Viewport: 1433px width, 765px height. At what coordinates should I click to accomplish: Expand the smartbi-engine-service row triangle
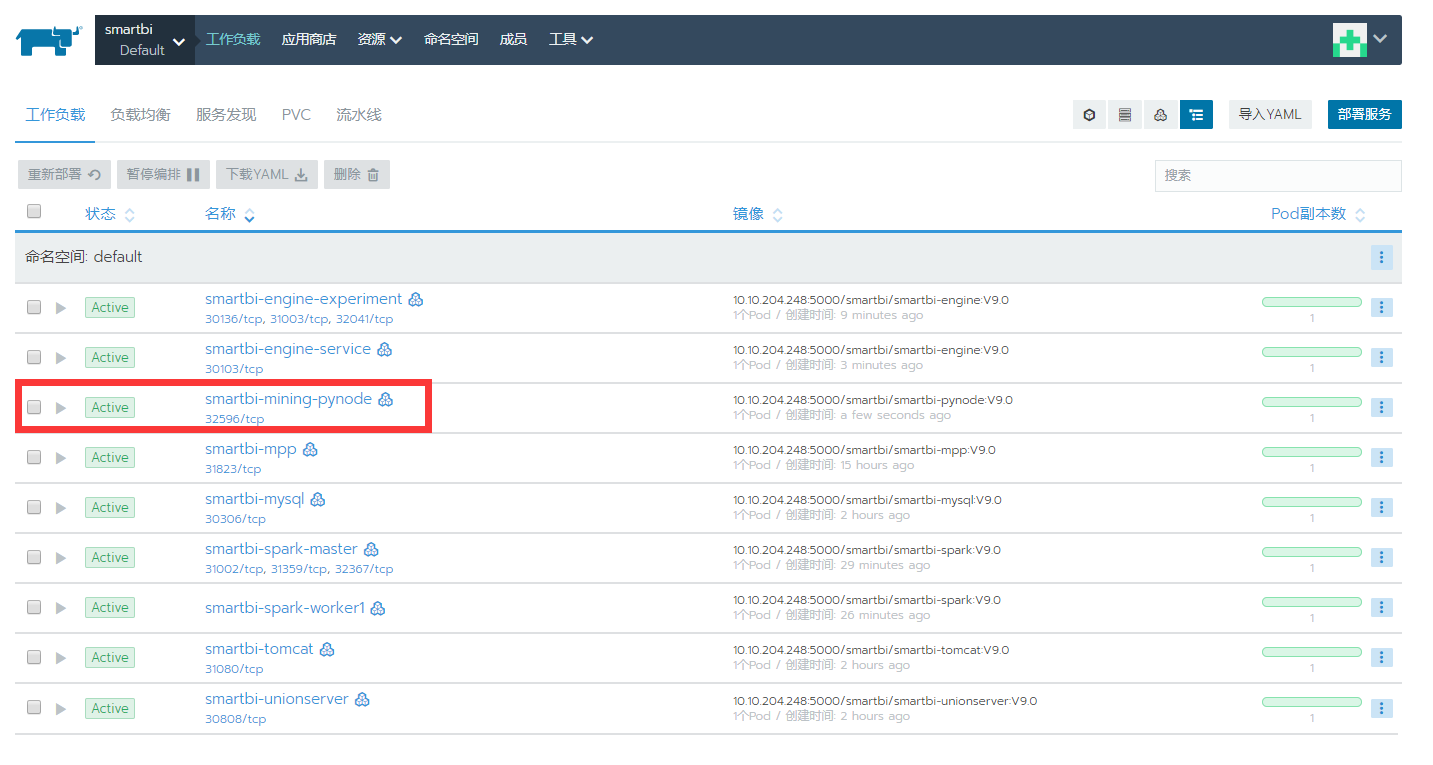61,357
